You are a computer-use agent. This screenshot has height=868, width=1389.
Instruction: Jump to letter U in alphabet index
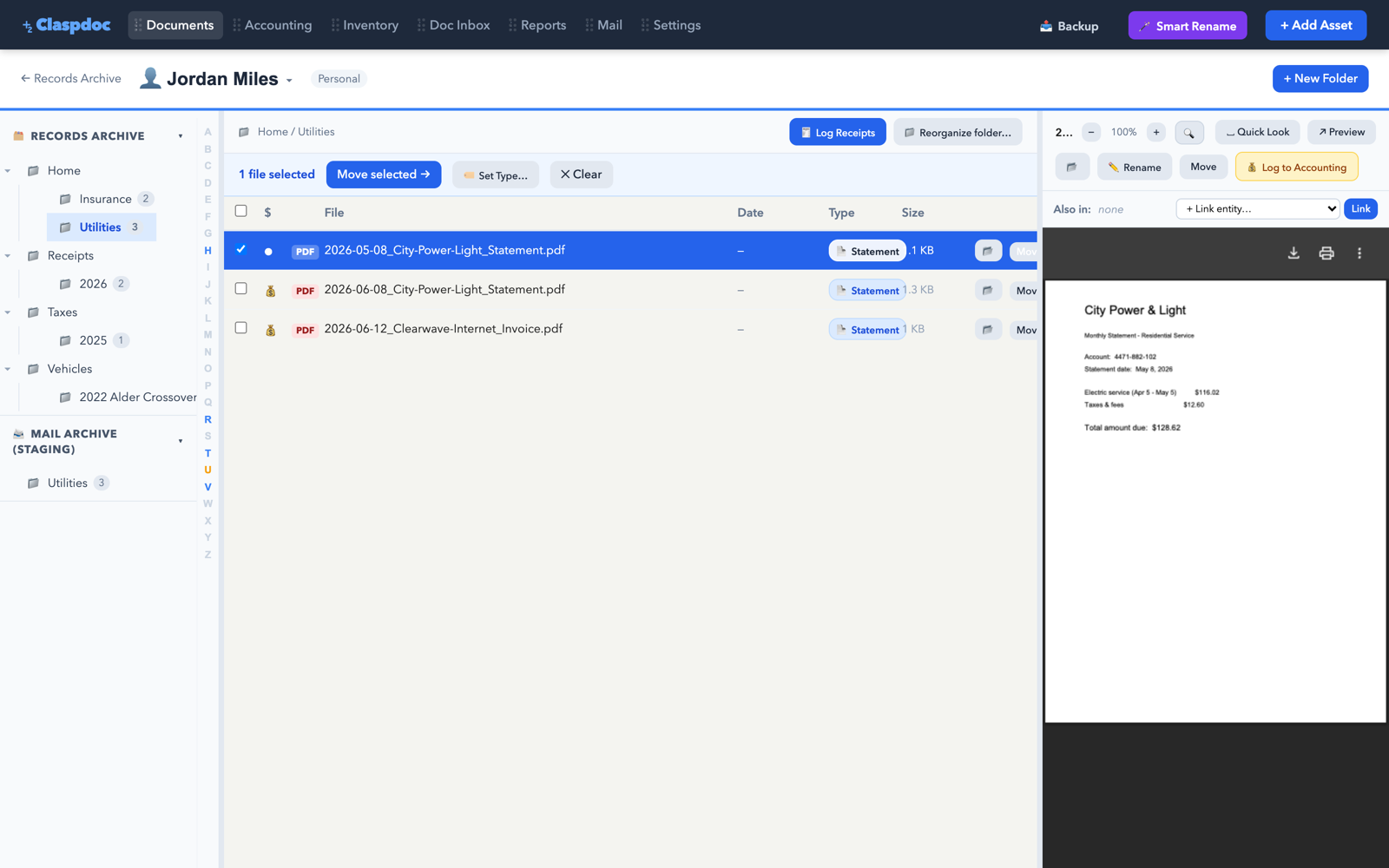(207, 470)
